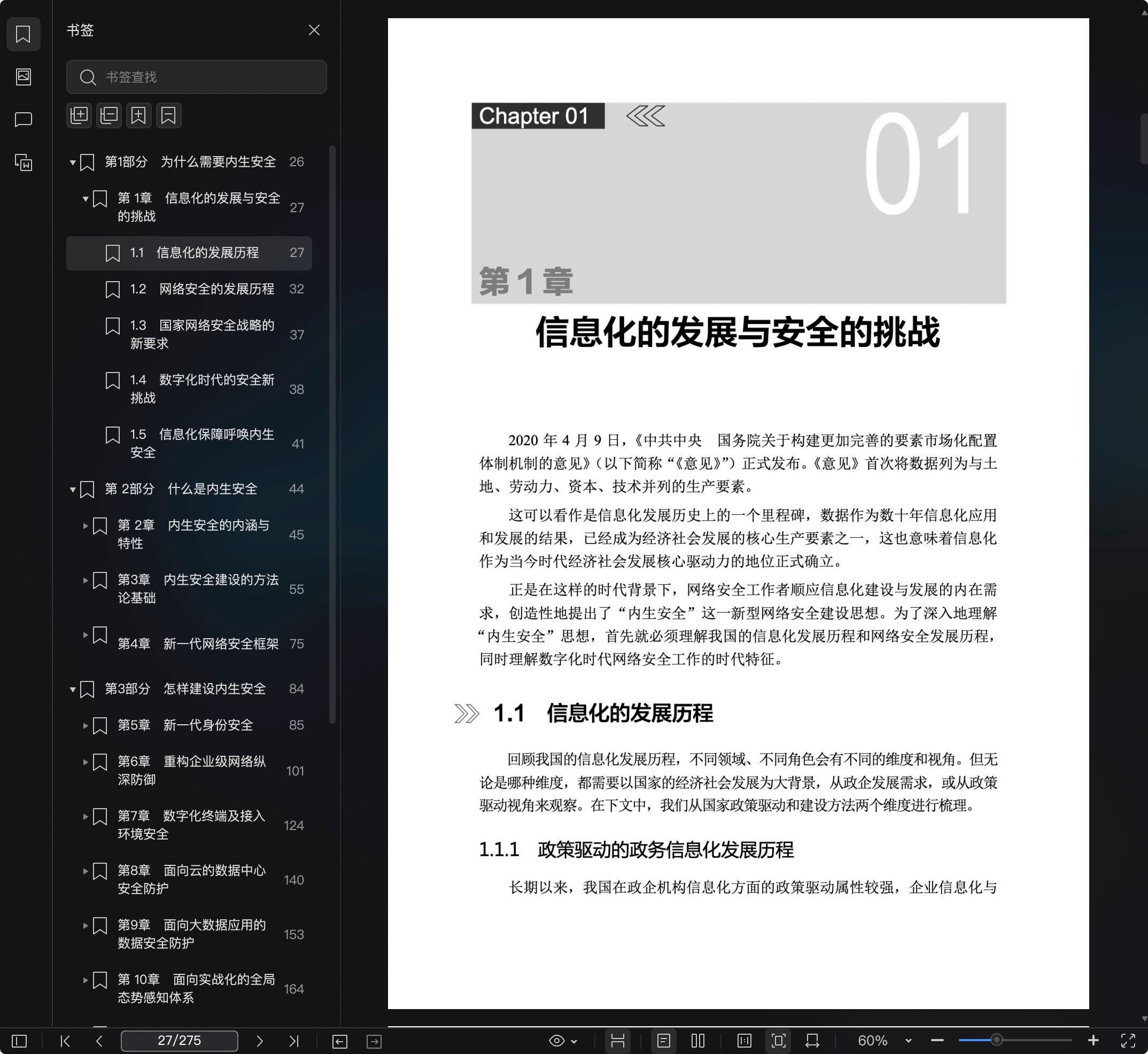
Task: Open the convert-to-Word sidebar icon
Action: tap(24, 162)
